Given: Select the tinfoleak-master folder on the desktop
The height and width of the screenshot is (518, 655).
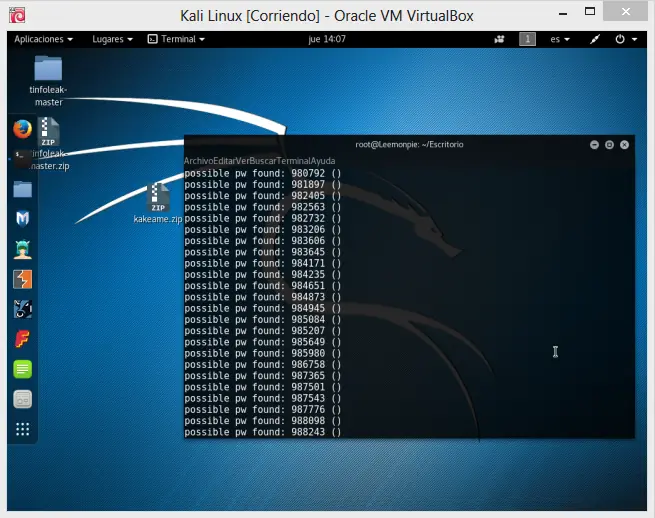Looking at the screenshot, I should point(48,81).
